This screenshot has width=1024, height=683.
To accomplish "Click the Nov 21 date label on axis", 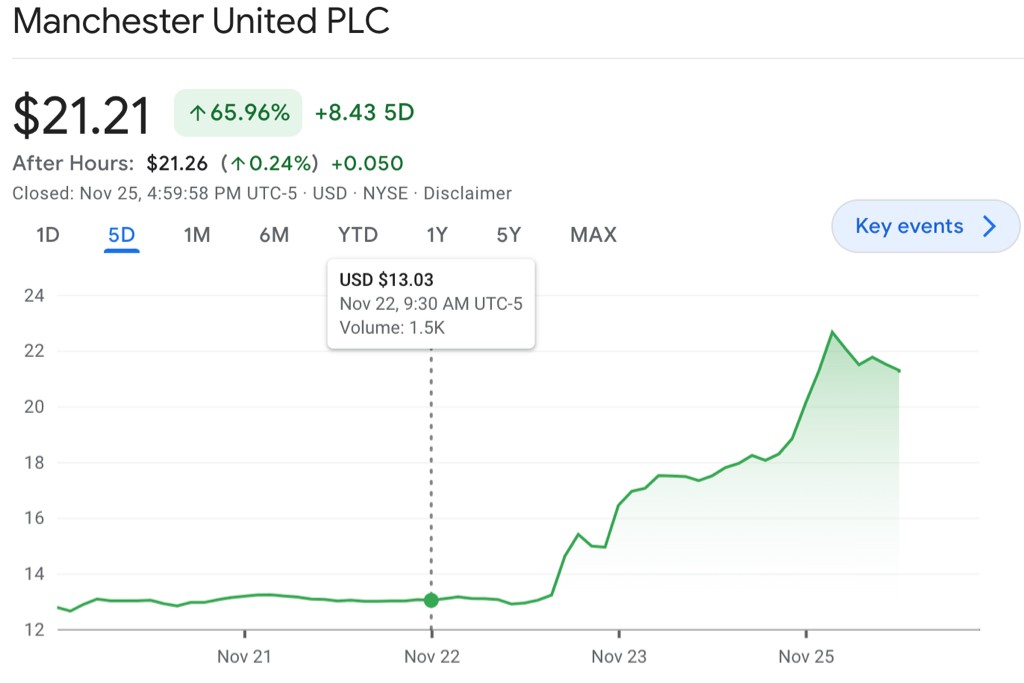I will pyautogui.click(x=245, y=657).
